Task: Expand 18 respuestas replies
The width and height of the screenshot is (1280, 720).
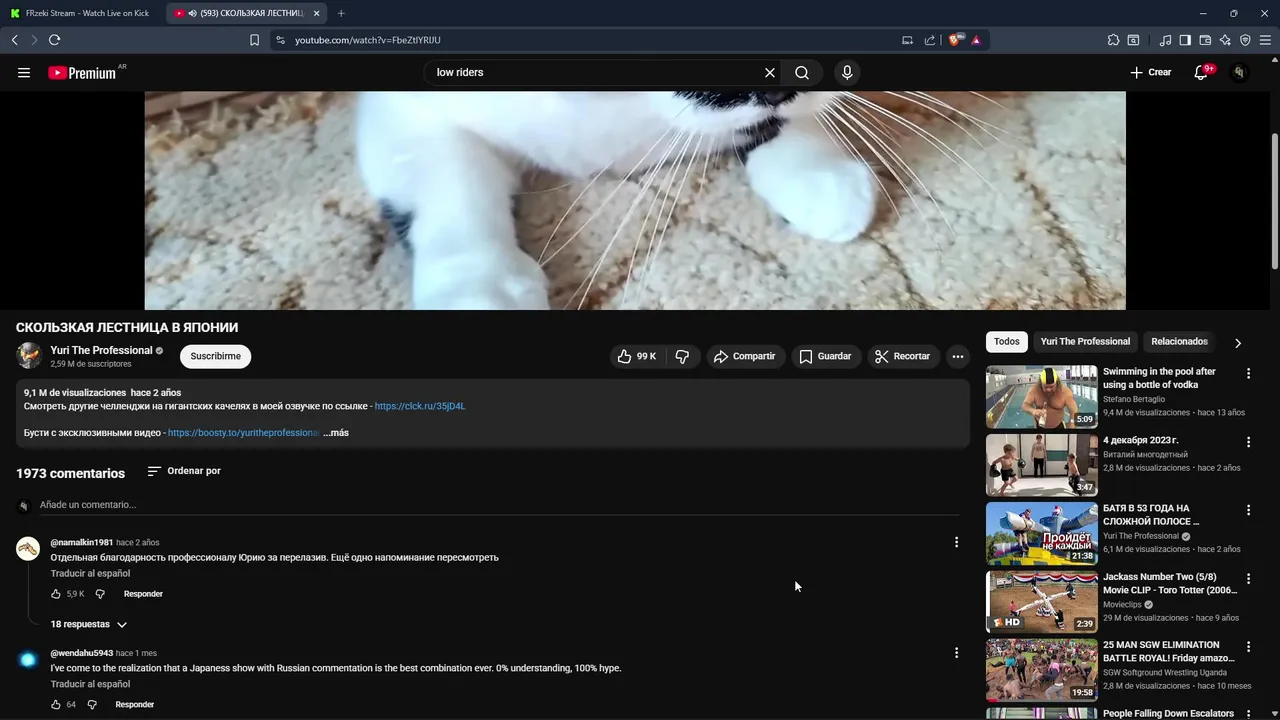Action: (89, 624)
